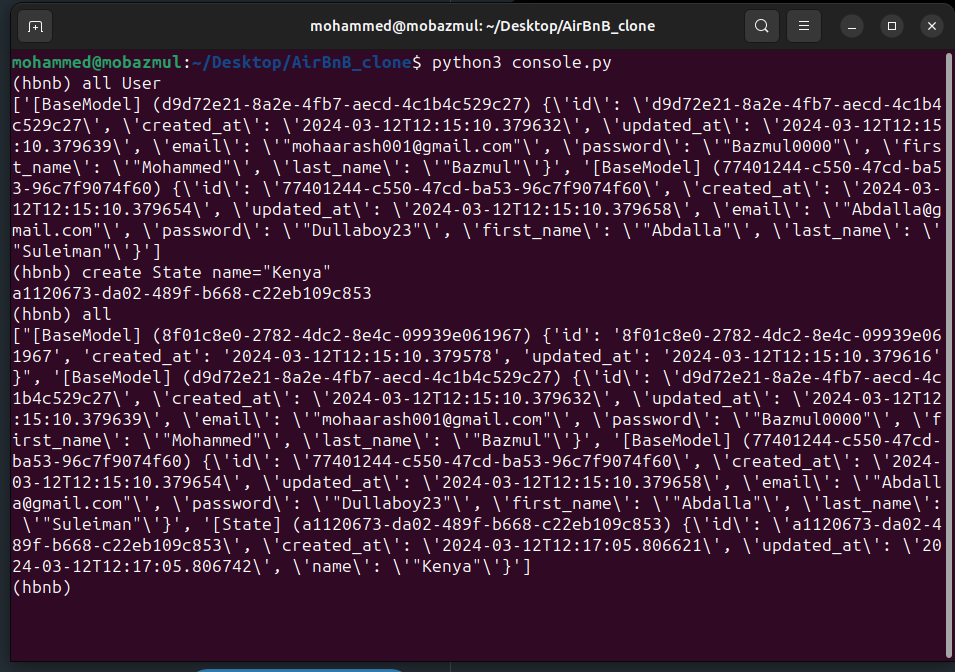This screenshot has width=955, height=672.
Task: Click the "Kenya" value on the last output line
Action: click(446, 567)
